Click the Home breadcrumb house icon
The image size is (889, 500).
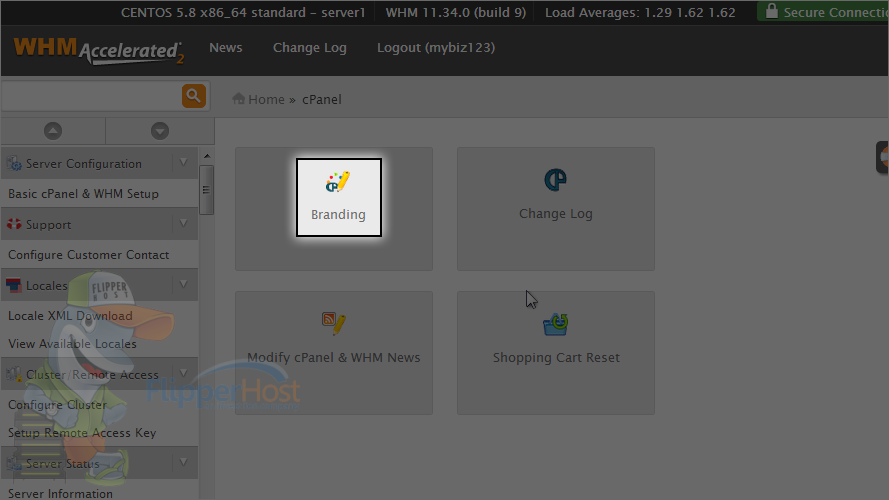[x=239, y=99]
